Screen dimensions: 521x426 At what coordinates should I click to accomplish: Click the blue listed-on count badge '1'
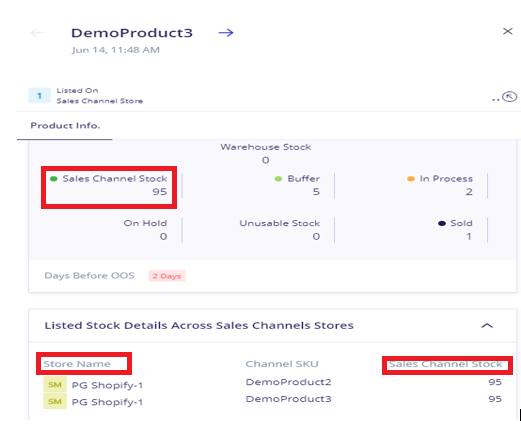[x=39, y=96]
